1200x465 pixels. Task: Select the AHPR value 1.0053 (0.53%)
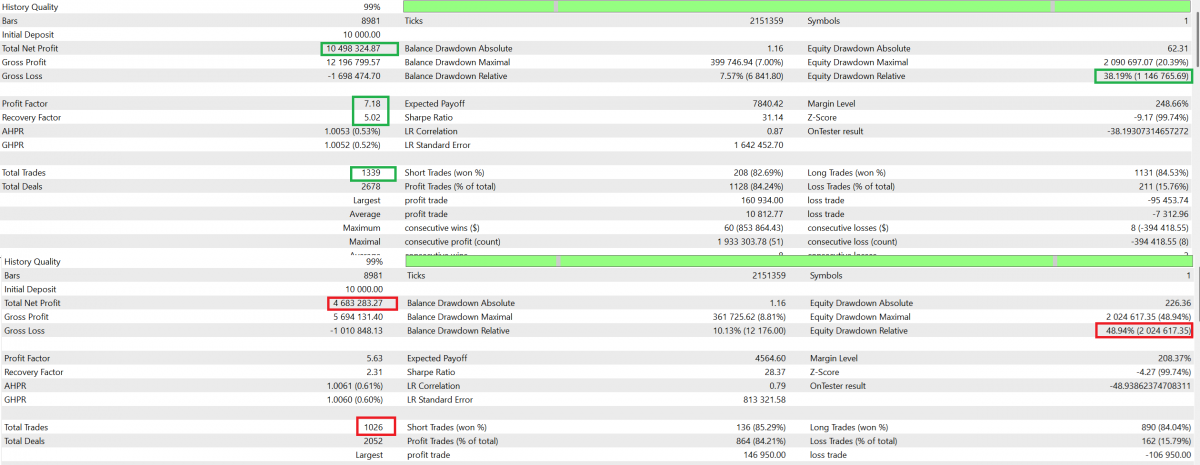353,131
